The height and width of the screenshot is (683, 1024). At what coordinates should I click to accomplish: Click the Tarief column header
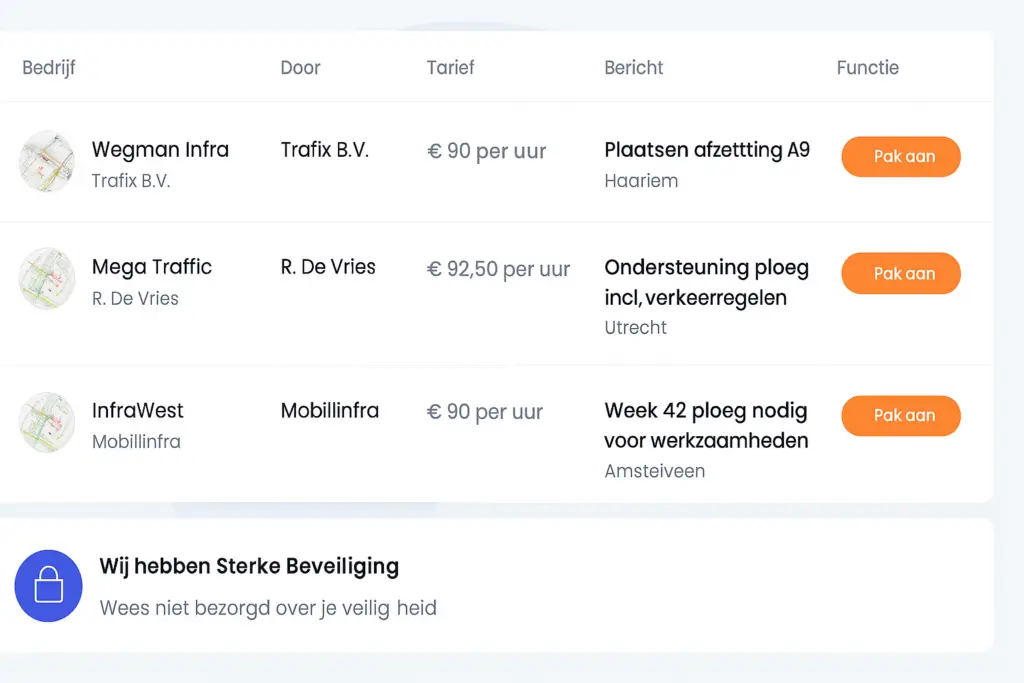(450, 68)
